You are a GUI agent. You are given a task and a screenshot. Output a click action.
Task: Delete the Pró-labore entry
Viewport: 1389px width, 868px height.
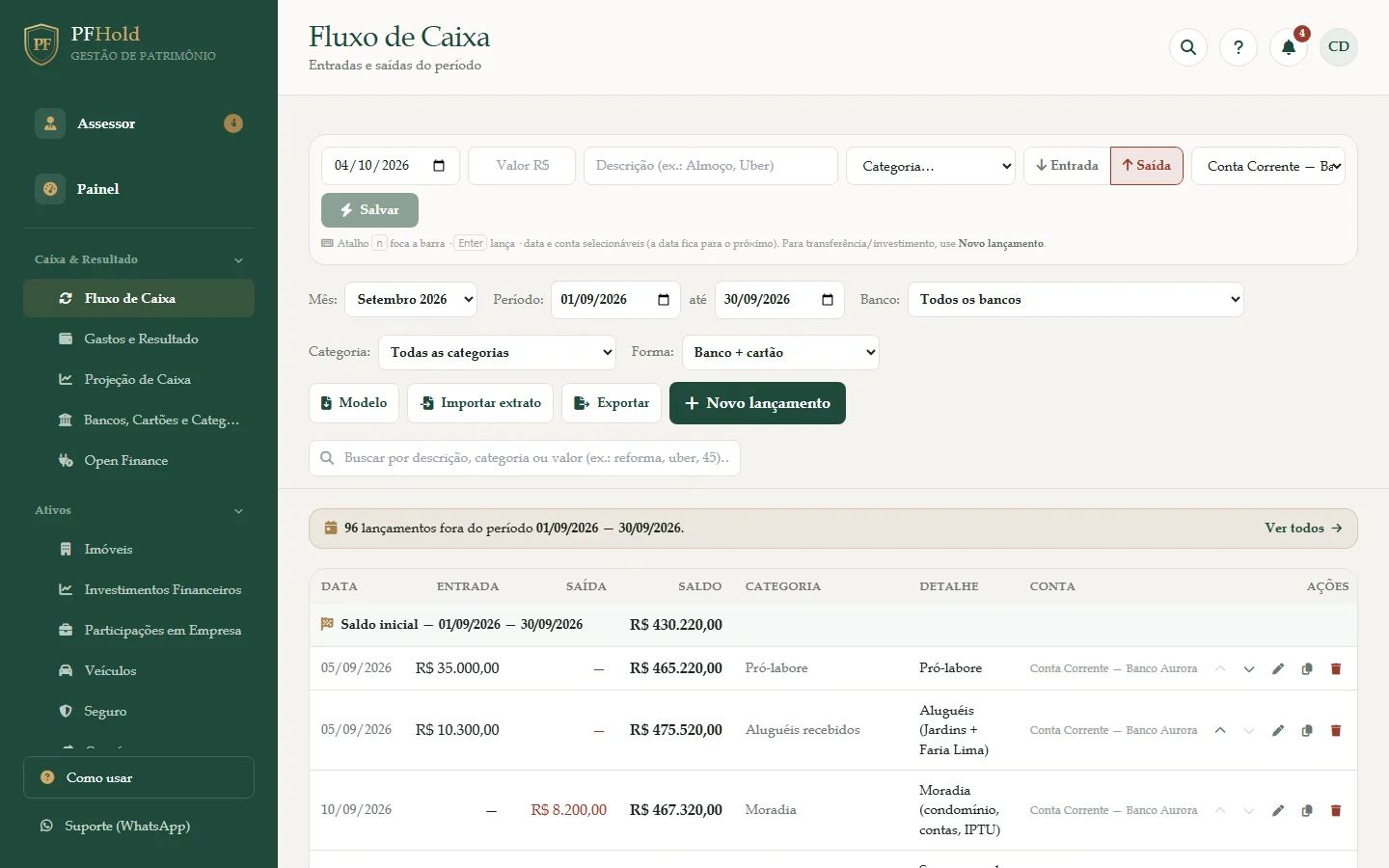(1336, 669)
